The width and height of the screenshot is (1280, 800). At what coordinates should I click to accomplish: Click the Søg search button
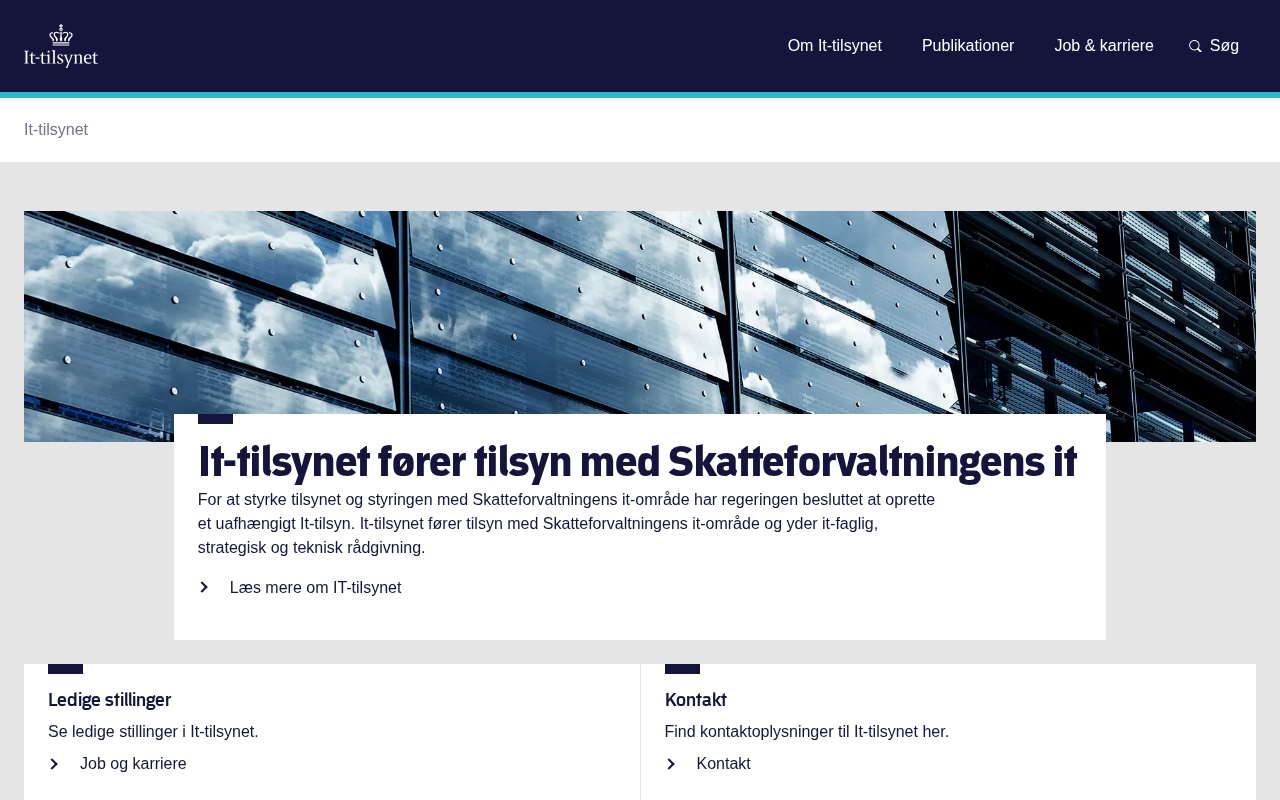[x=1214, y=46]
